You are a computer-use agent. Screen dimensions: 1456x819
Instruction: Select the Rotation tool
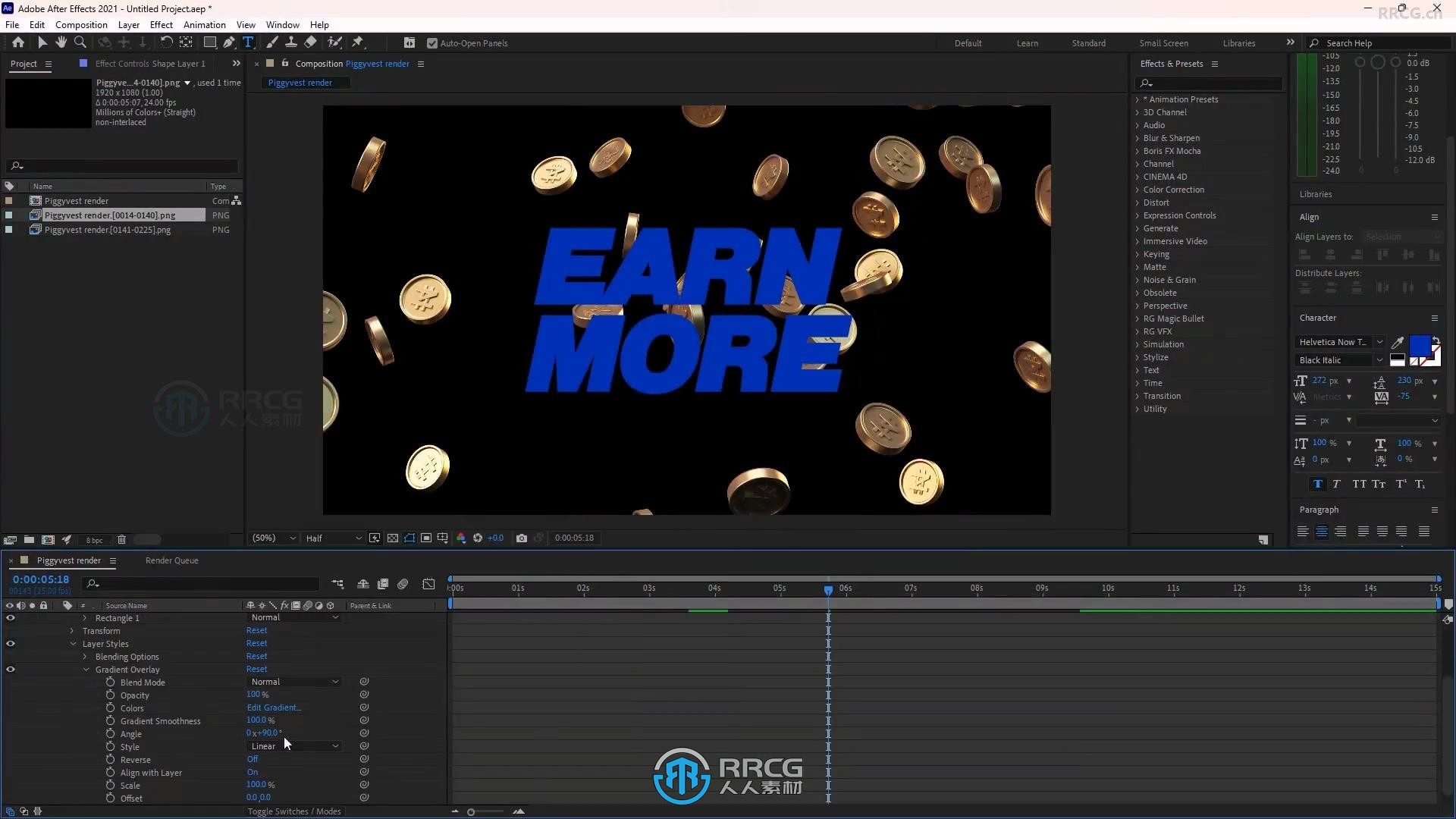(x=166, y=42)
